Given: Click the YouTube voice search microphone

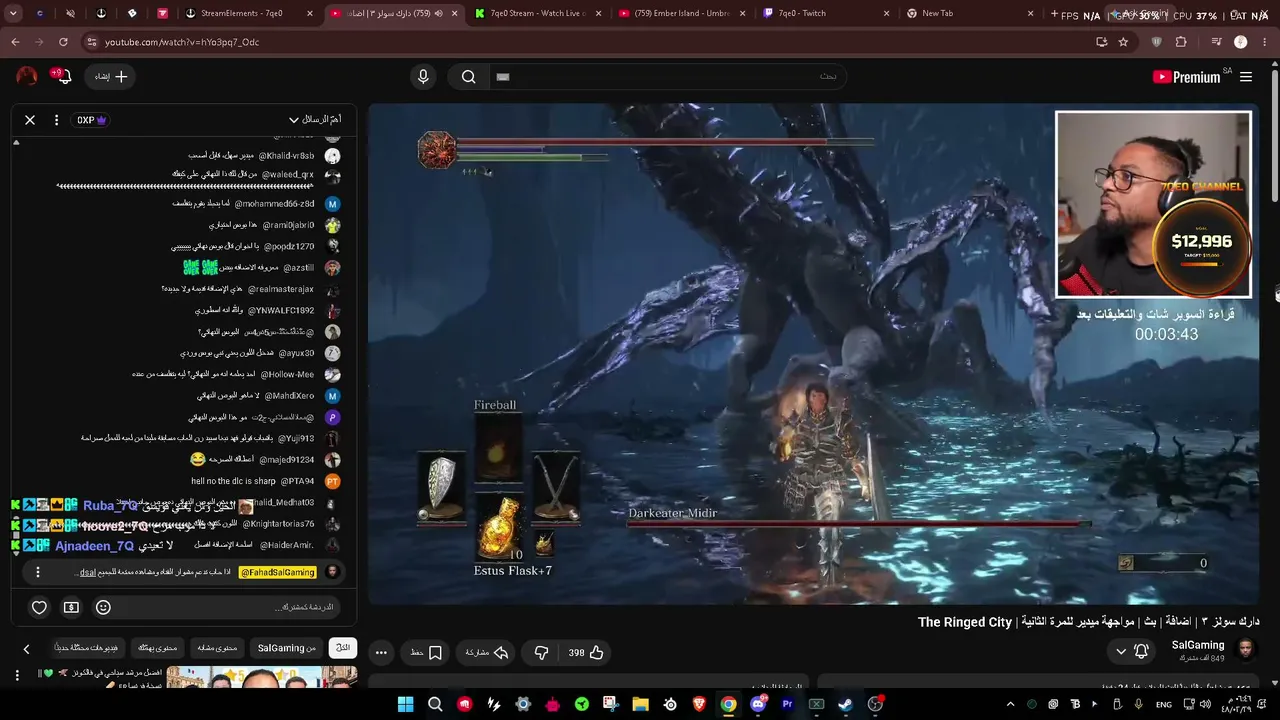Looking at the screenshot, I should pos(423,77).
